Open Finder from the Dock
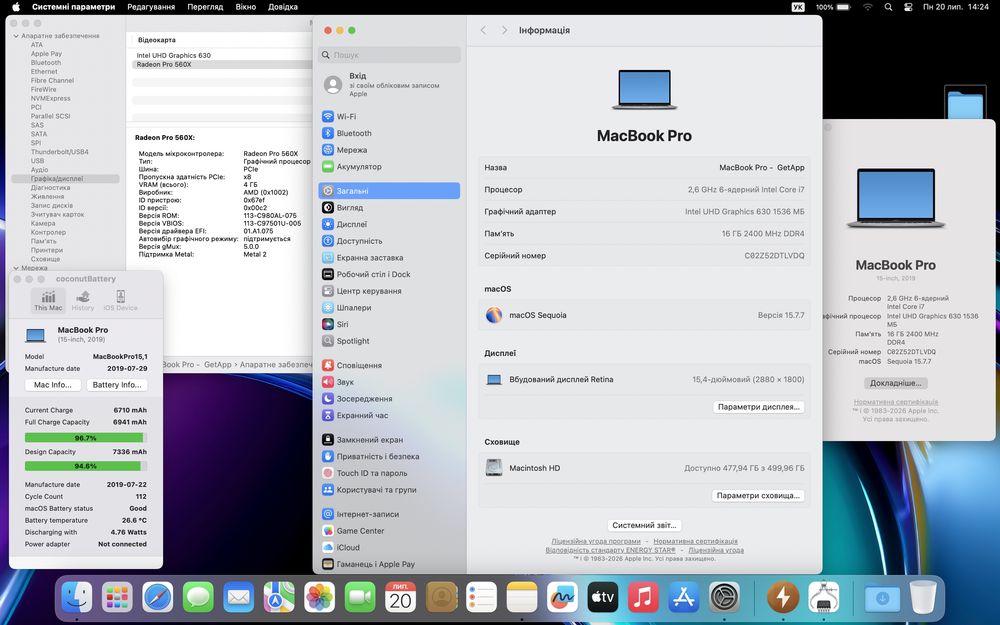1000x625 pixels. coord(77,598)
